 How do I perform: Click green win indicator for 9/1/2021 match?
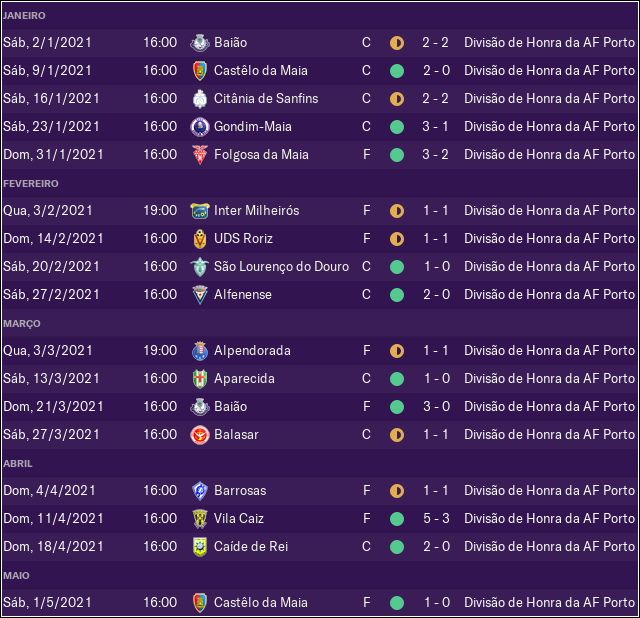click(x=397, y=71)
